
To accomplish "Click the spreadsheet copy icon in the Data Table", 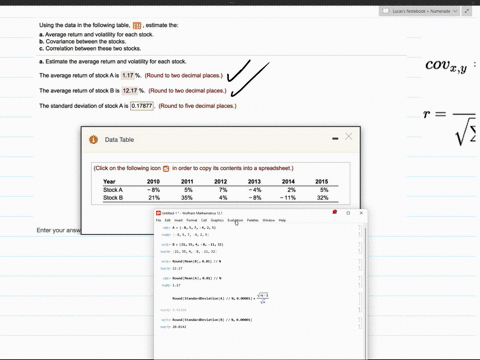I will click(x=166, y=169).
